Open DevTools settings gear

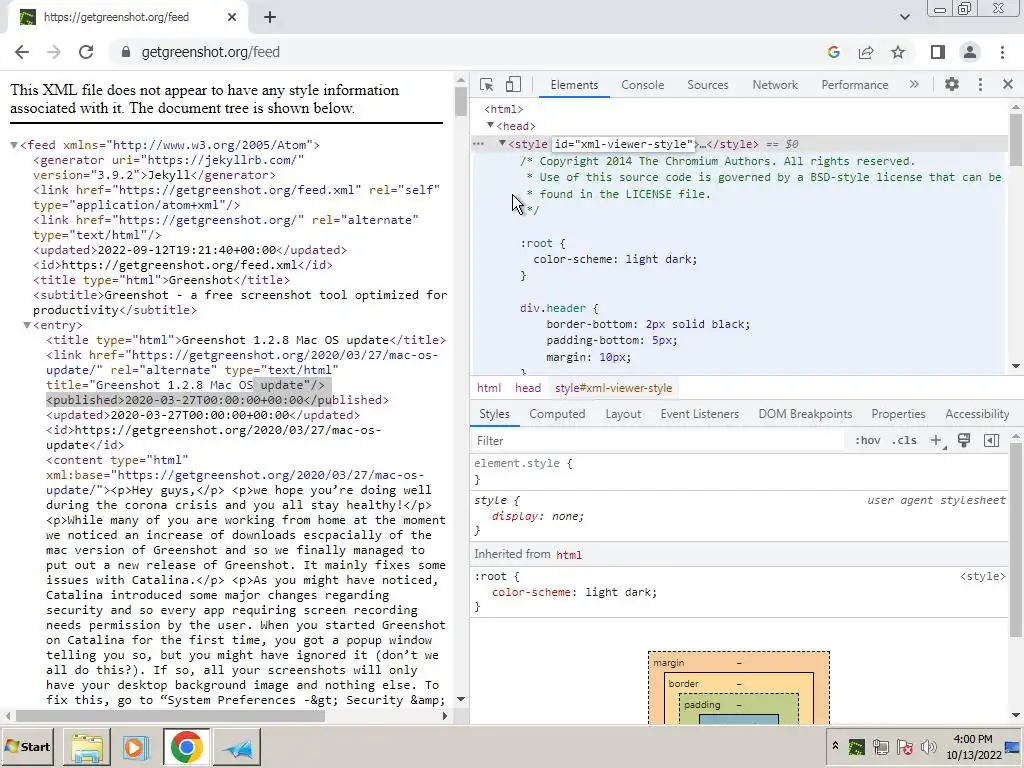coord(952,84)
